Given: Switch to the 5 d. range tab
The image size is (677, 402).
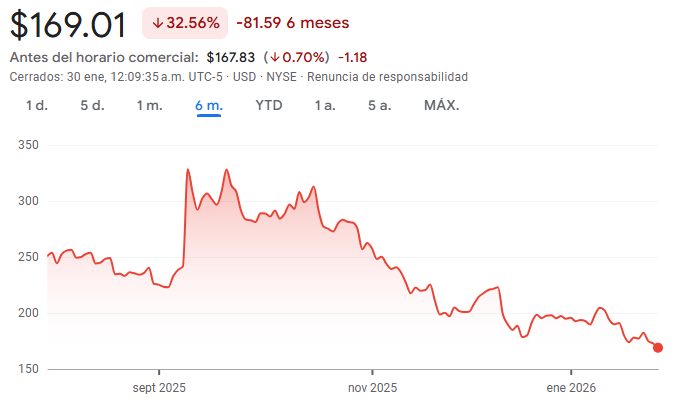Looking at the screenshot, I should [92, 105].
